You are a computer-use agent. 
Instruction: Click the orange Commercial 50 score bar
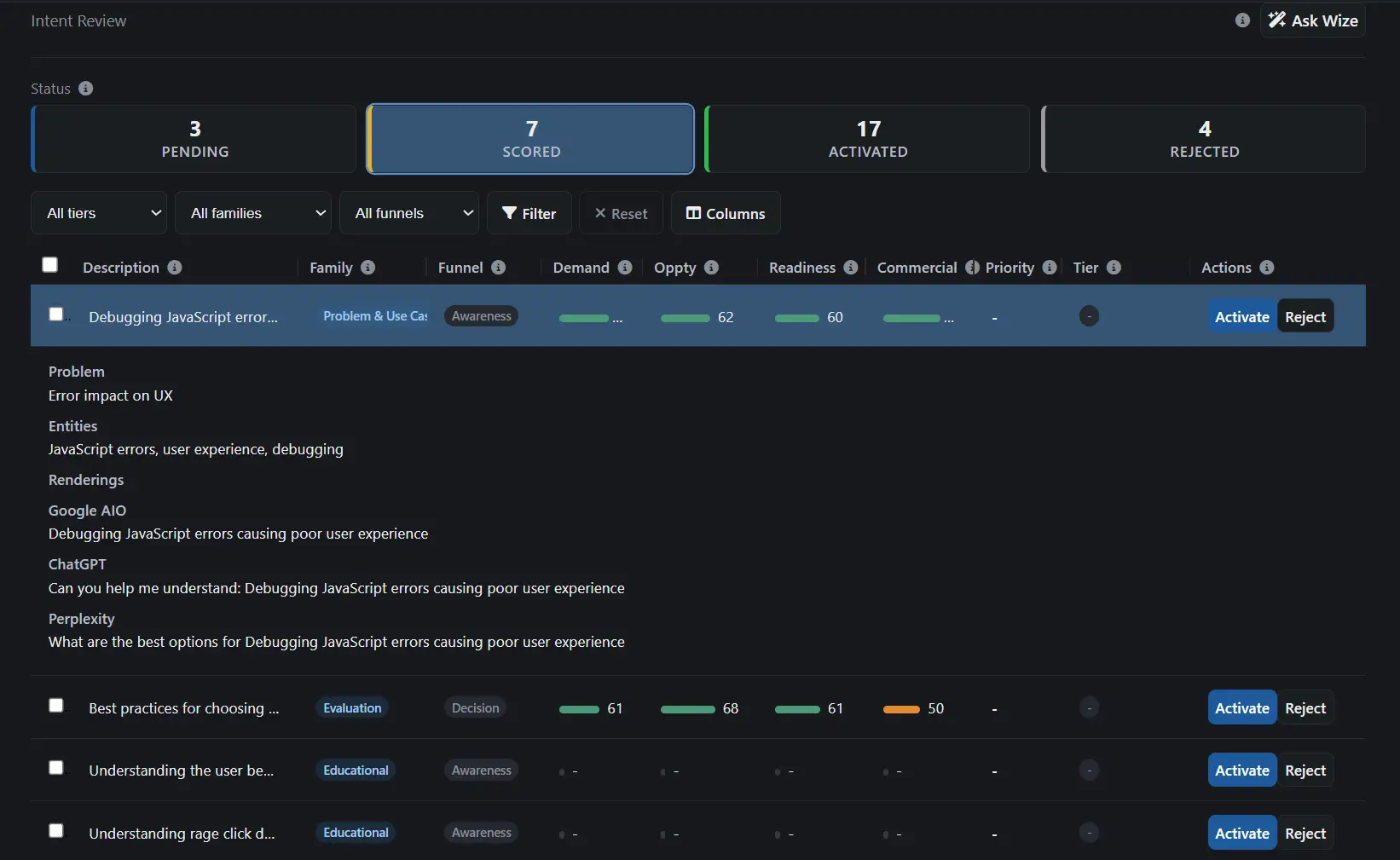coord(901,709)
